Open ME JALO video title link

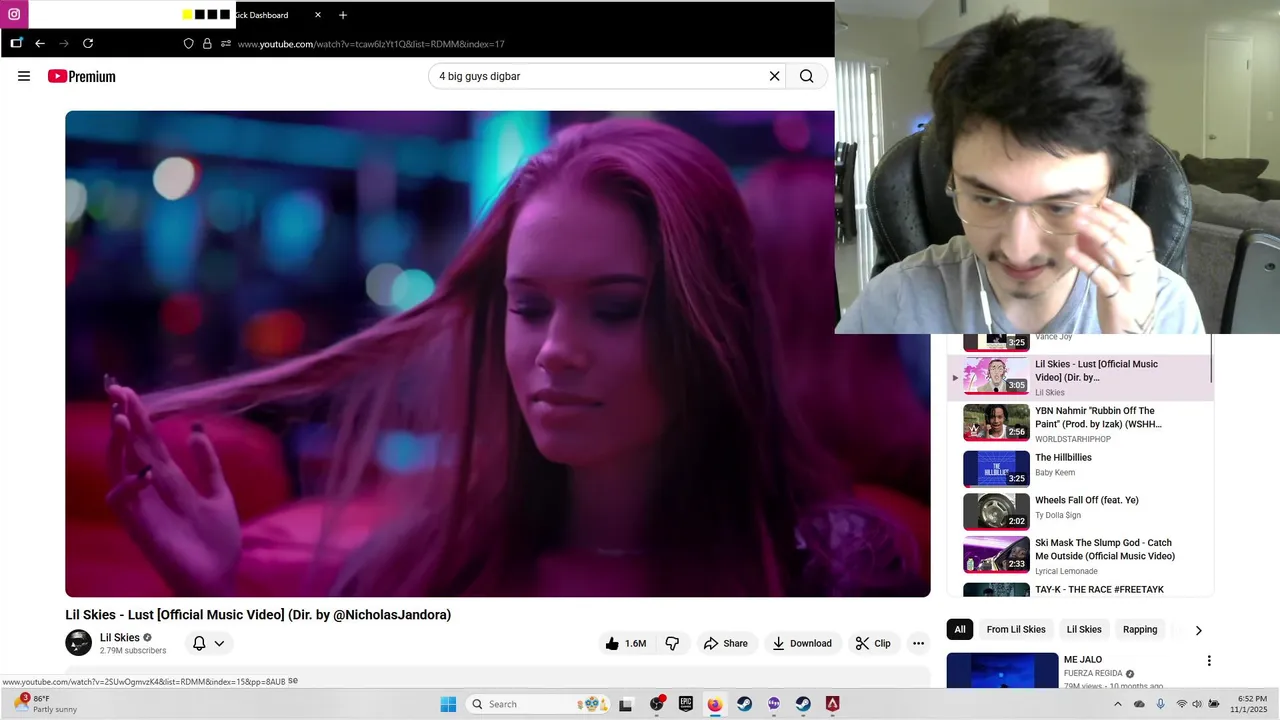(x=1083, y=660)
